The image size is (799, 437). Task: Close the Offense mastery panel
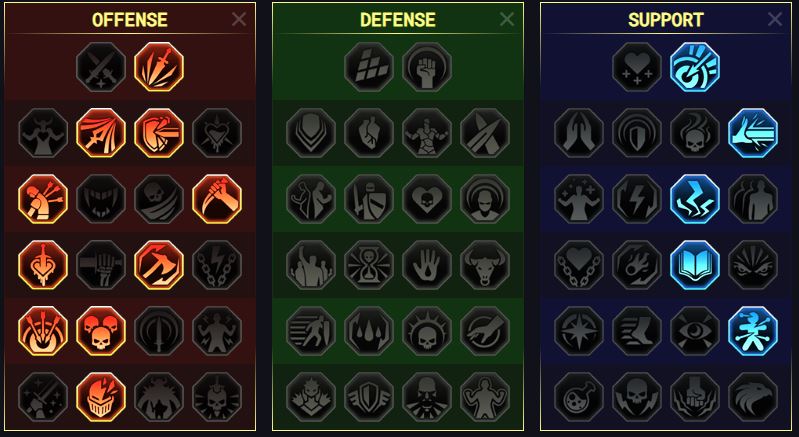point(239,19)
